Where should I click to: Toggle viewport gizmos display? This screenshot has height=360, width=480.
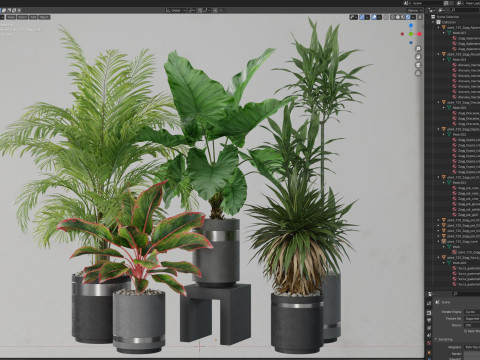[x=362, y=17]
